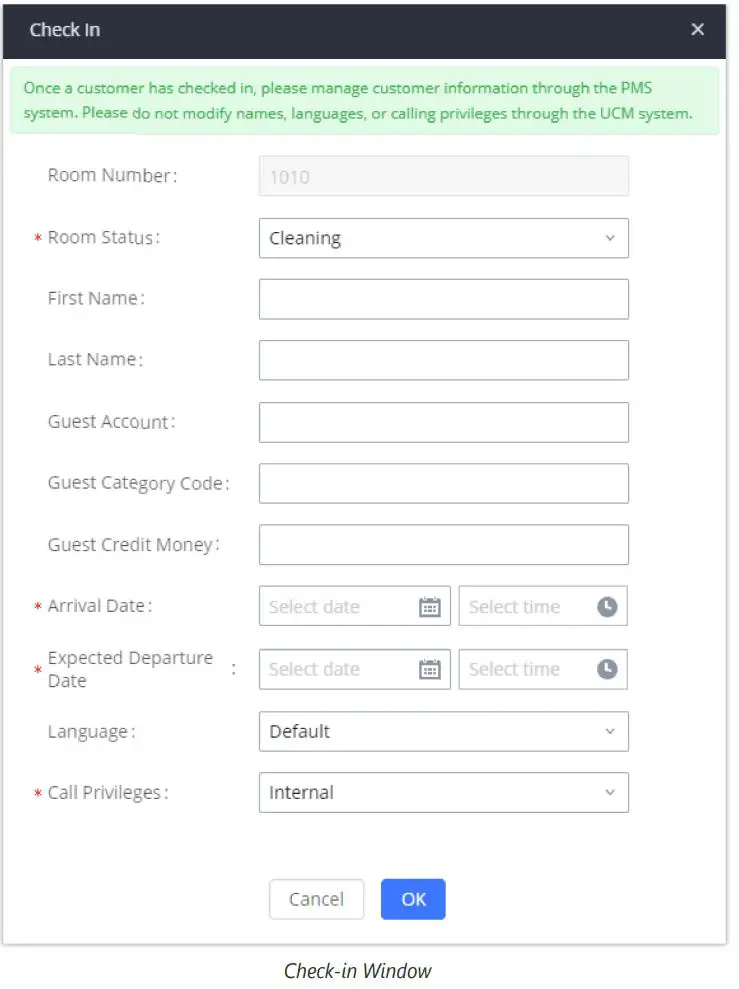Image resolution: width=739 pixels, height=989 pixels.
Task: Click the Arrival Date clock icon
Action: [x=607, y=607]
